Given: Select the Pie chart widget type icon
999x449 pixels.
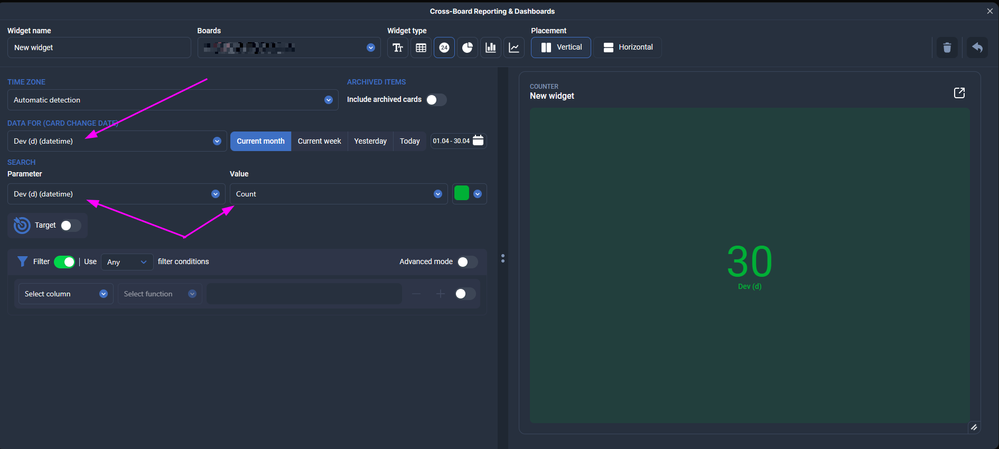Looking at the screenshot, I should point(468,48).
